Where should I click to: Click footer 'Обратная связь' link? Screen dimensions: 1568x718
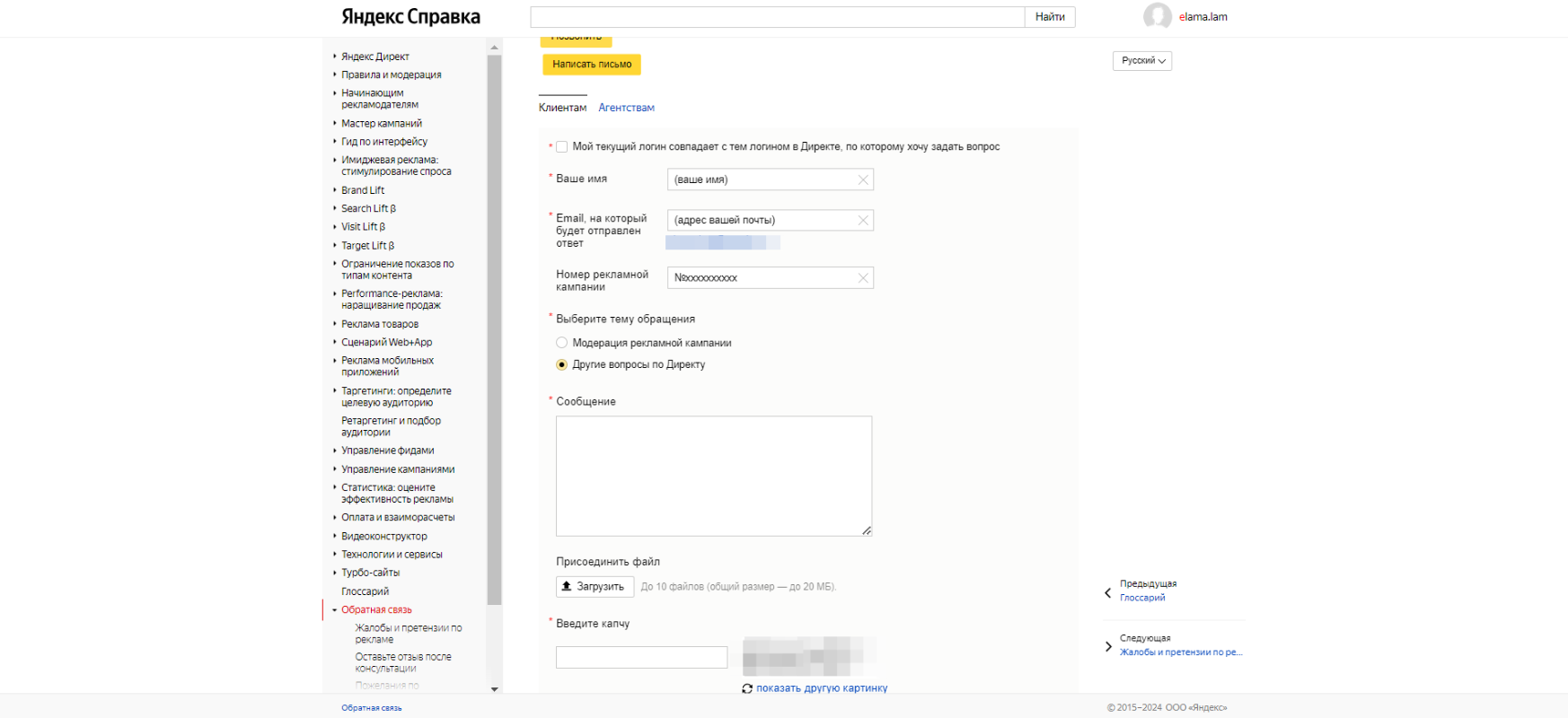click(x=371, y=708)
